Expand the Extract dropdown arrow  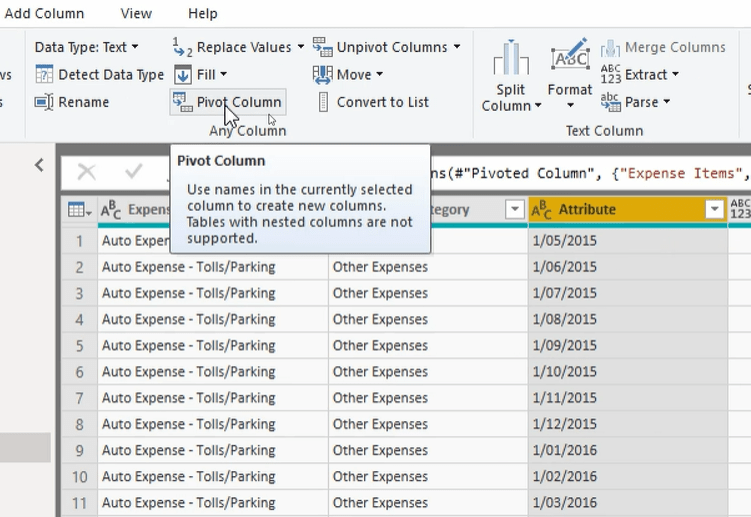click(x=675, y=74)
